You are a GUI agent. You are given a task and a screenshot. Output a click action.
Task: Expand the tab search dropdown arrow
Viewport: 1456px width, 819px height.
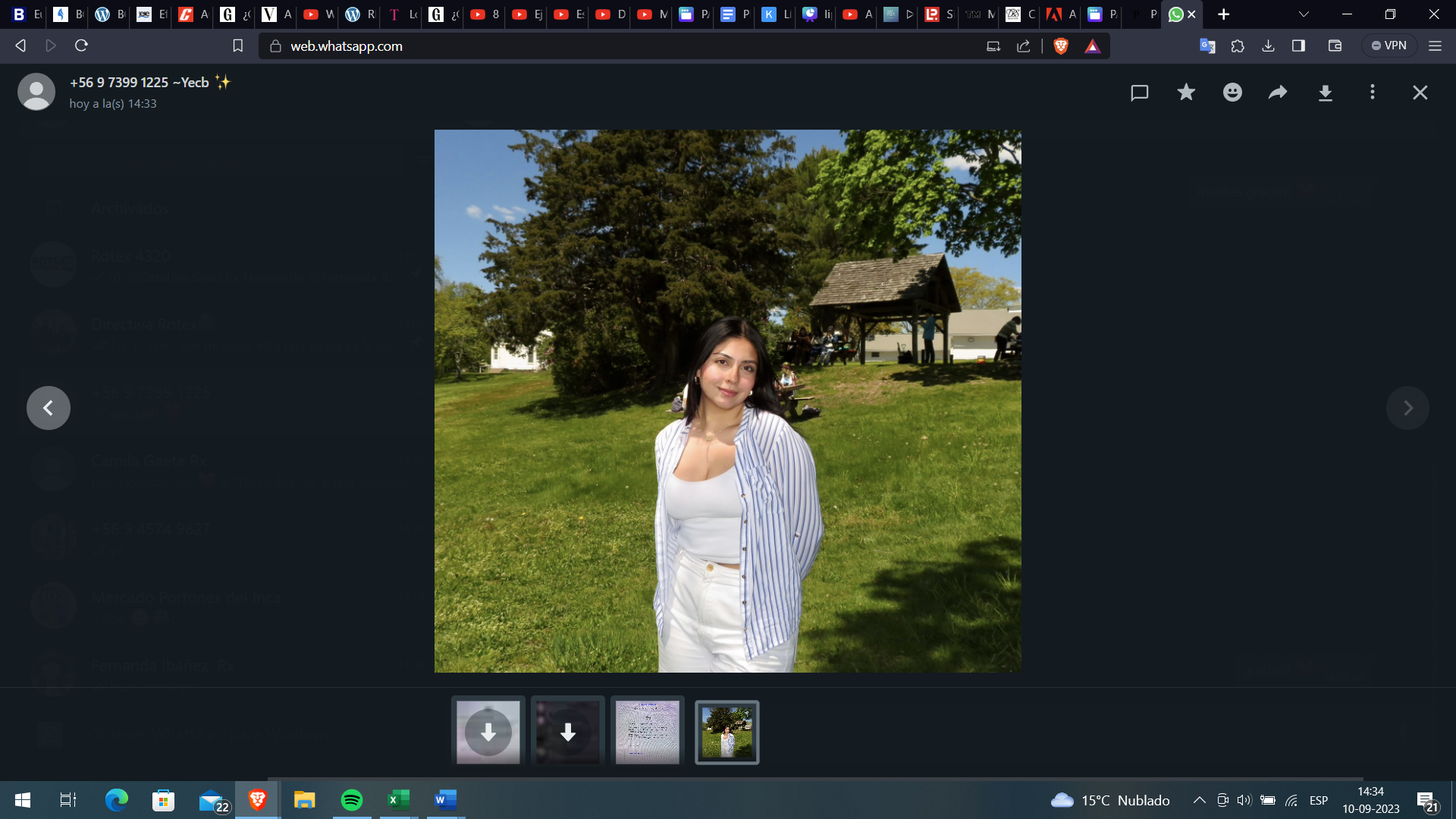pos(1304,14)
